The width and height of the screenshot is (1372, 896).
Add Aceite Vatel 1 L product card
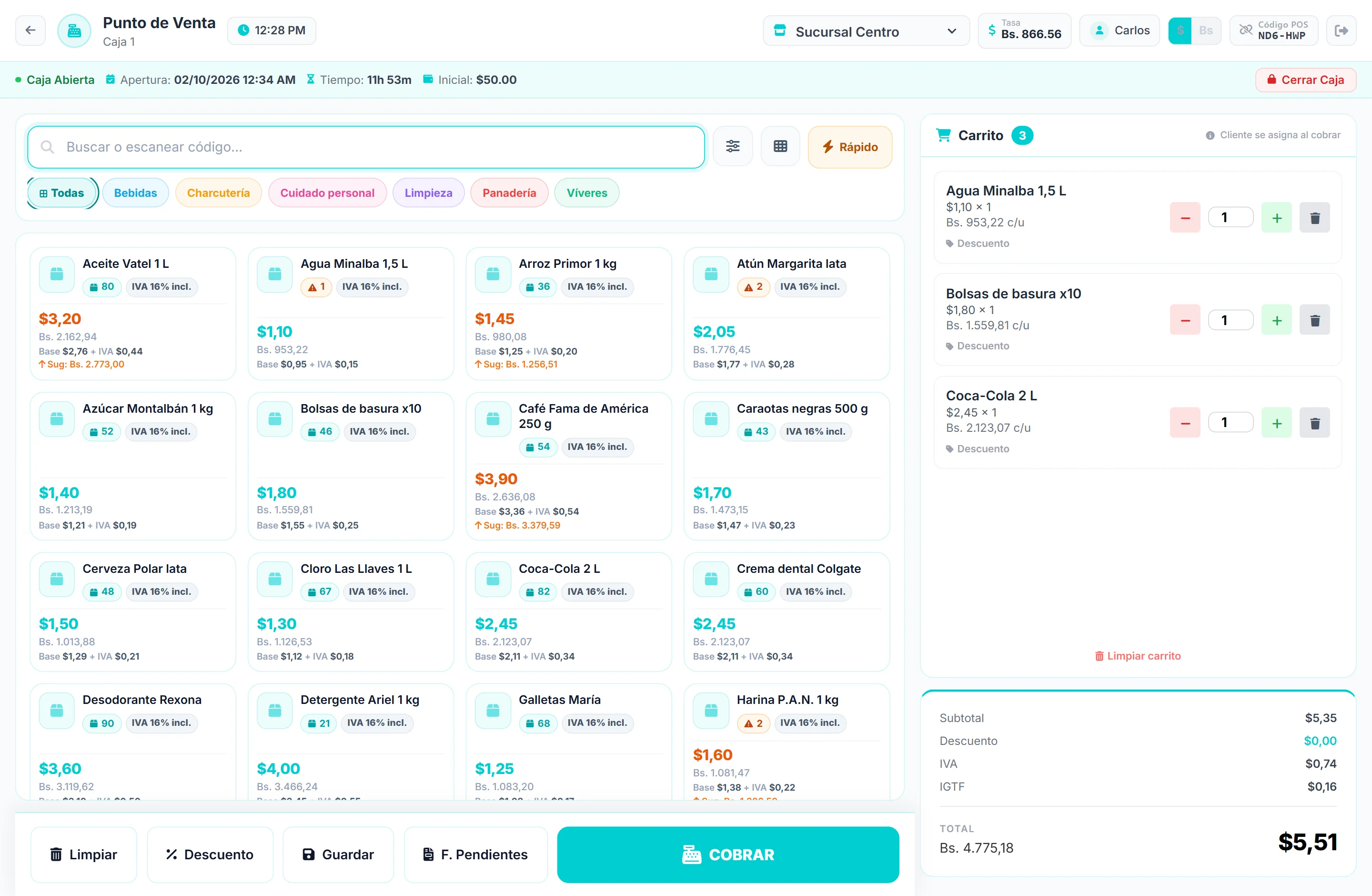tap(132, 314)
